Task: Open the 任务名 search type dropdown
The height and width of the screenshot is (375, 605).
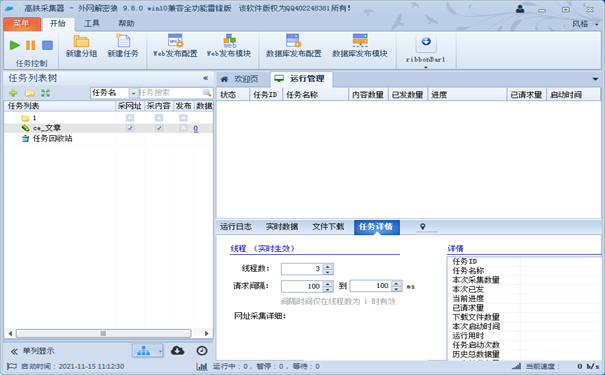Action: coord(133,93)
